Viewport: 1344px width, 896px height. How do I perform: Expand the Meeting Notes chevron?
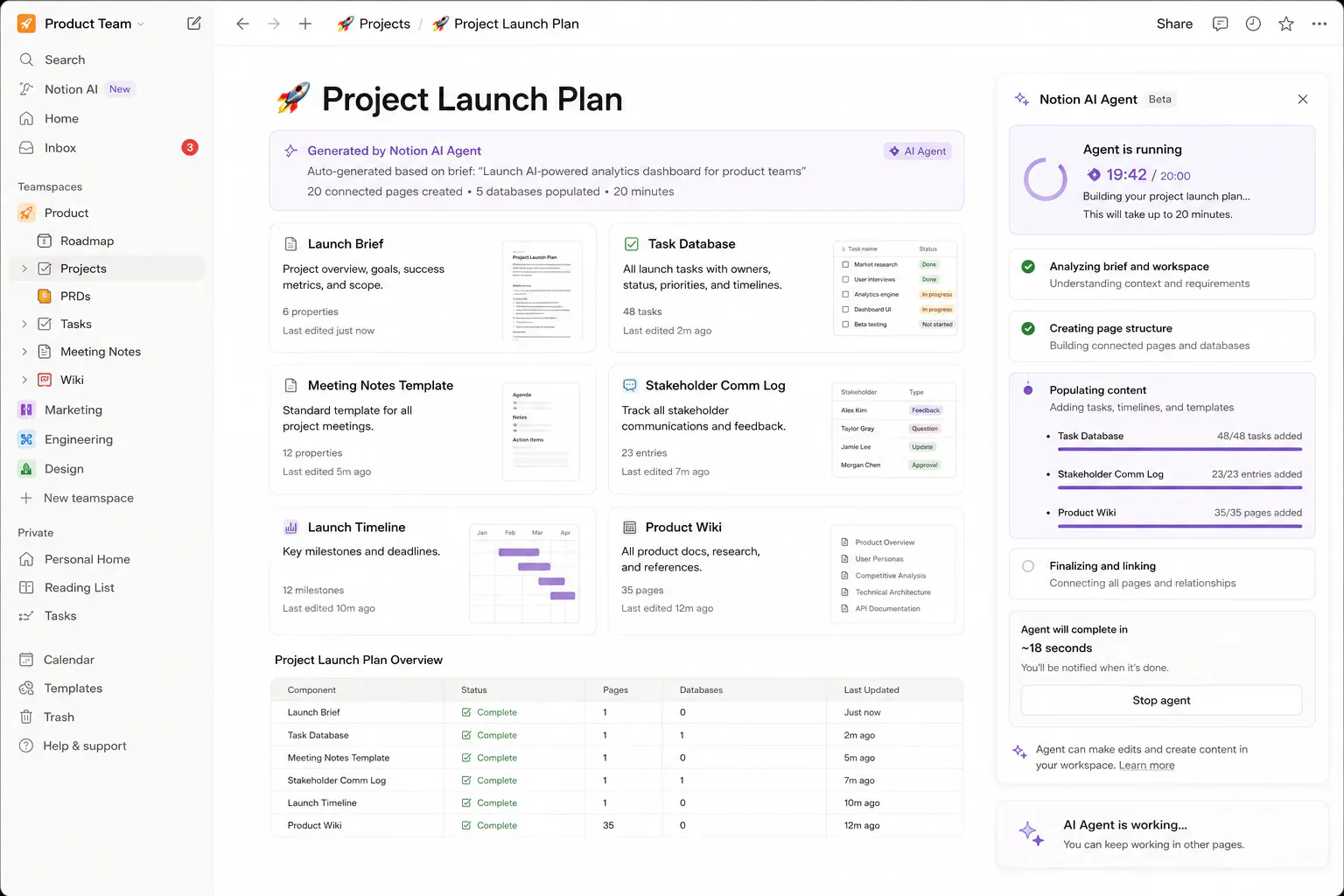point(24,352)
